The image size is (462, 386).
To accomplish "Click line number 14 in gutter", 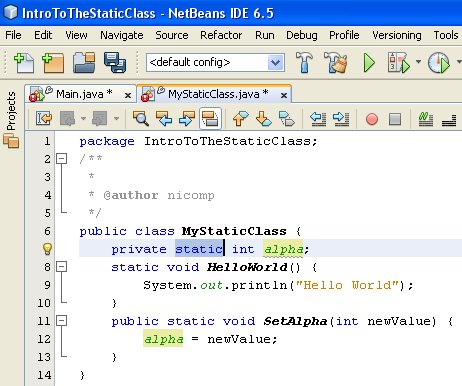I will click(x=44, y=375).
